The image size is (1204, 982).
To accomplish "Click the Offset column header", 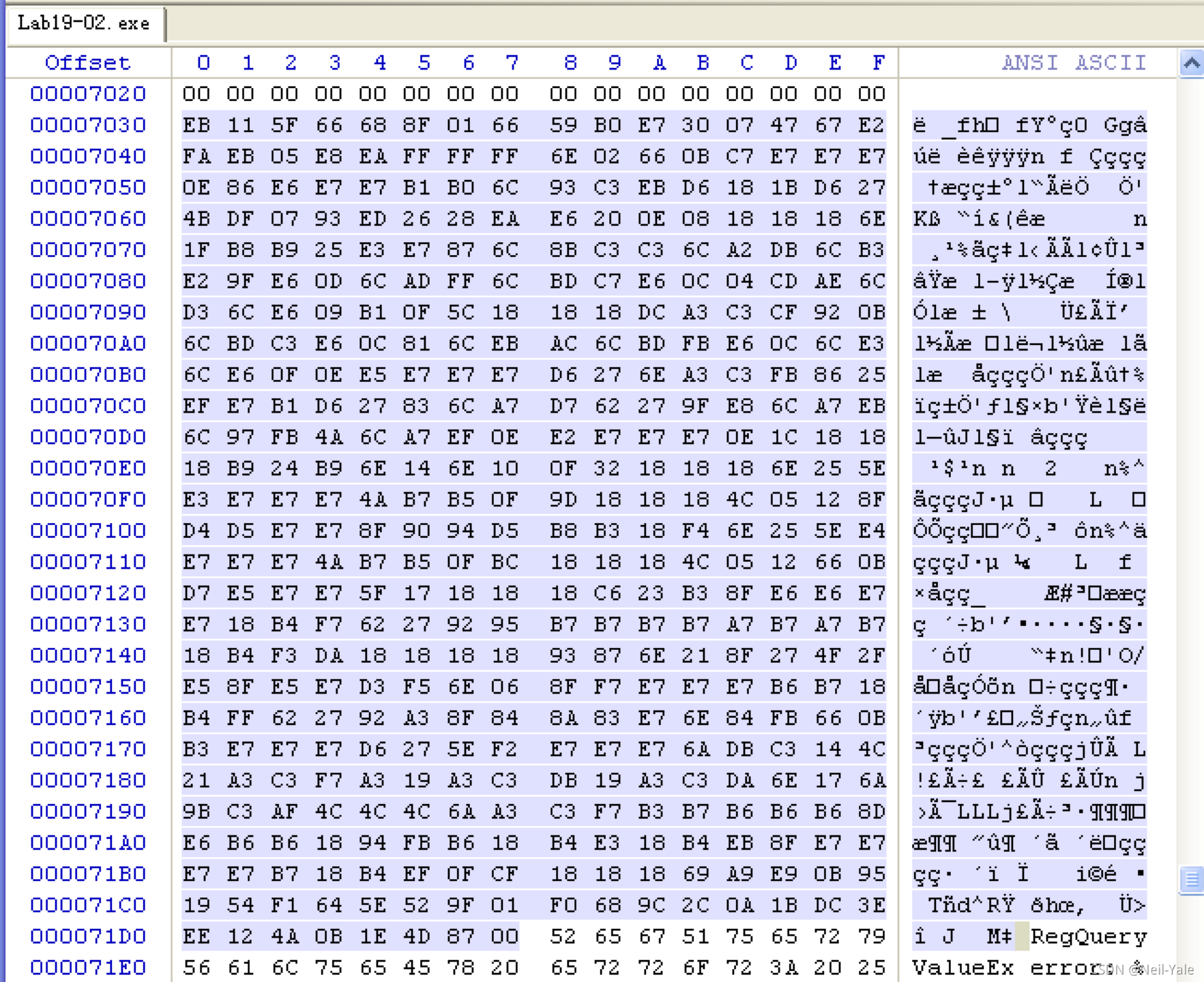I will click(88, 63).
